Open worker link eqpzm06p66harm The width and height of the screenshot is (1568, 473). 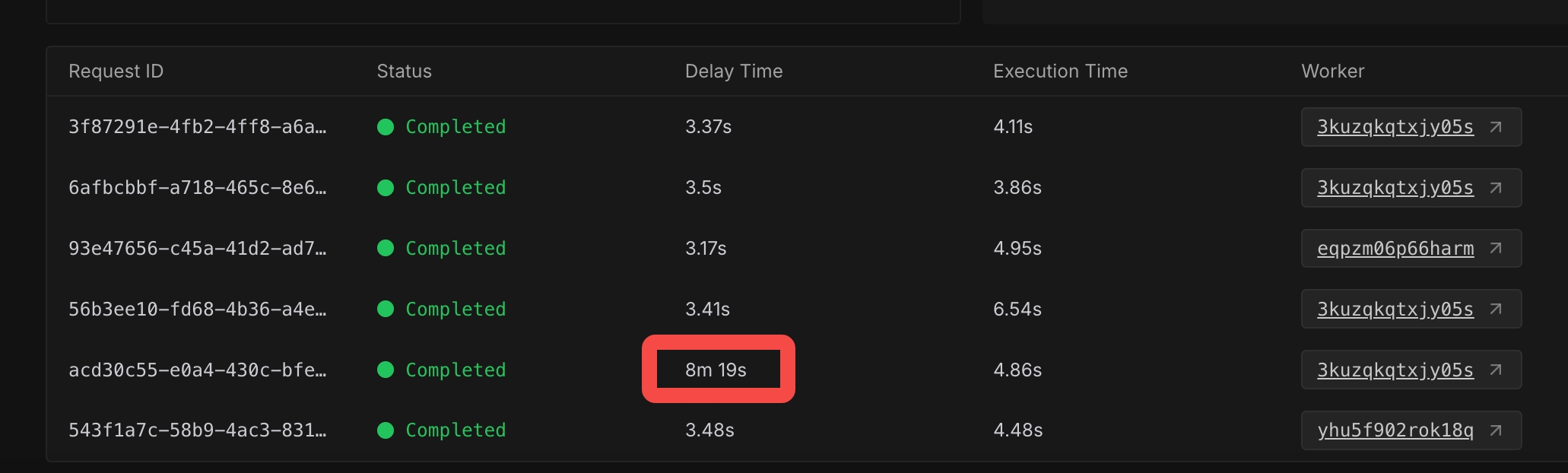(x=1395, y=249)
